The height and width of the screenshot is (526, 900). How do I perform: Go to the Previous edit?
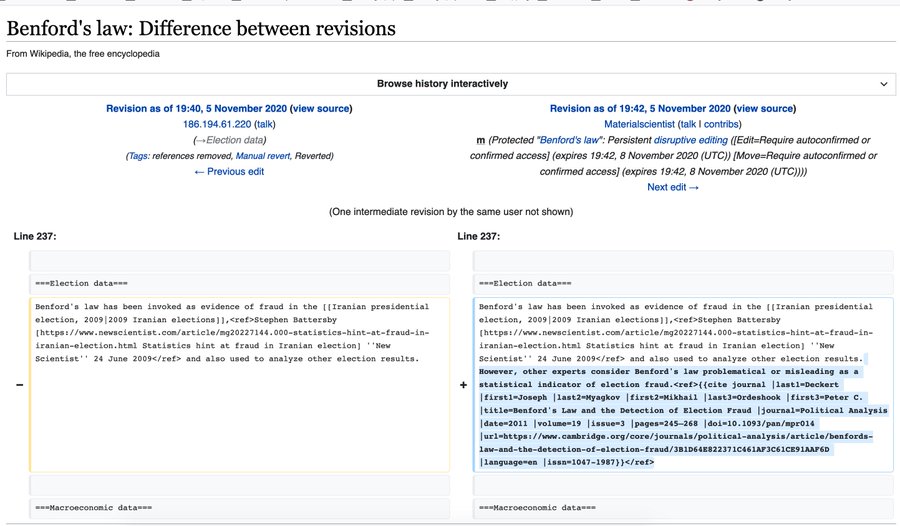pyautogui.click(x=229, y=172)
